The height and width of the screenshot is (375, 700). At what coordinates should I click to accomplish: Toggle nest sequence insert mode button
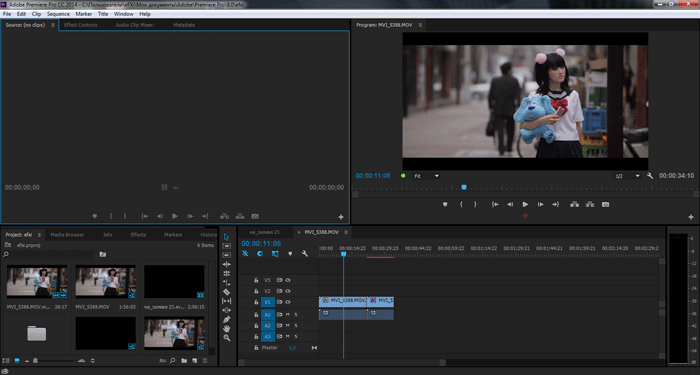tap(245, 254)
